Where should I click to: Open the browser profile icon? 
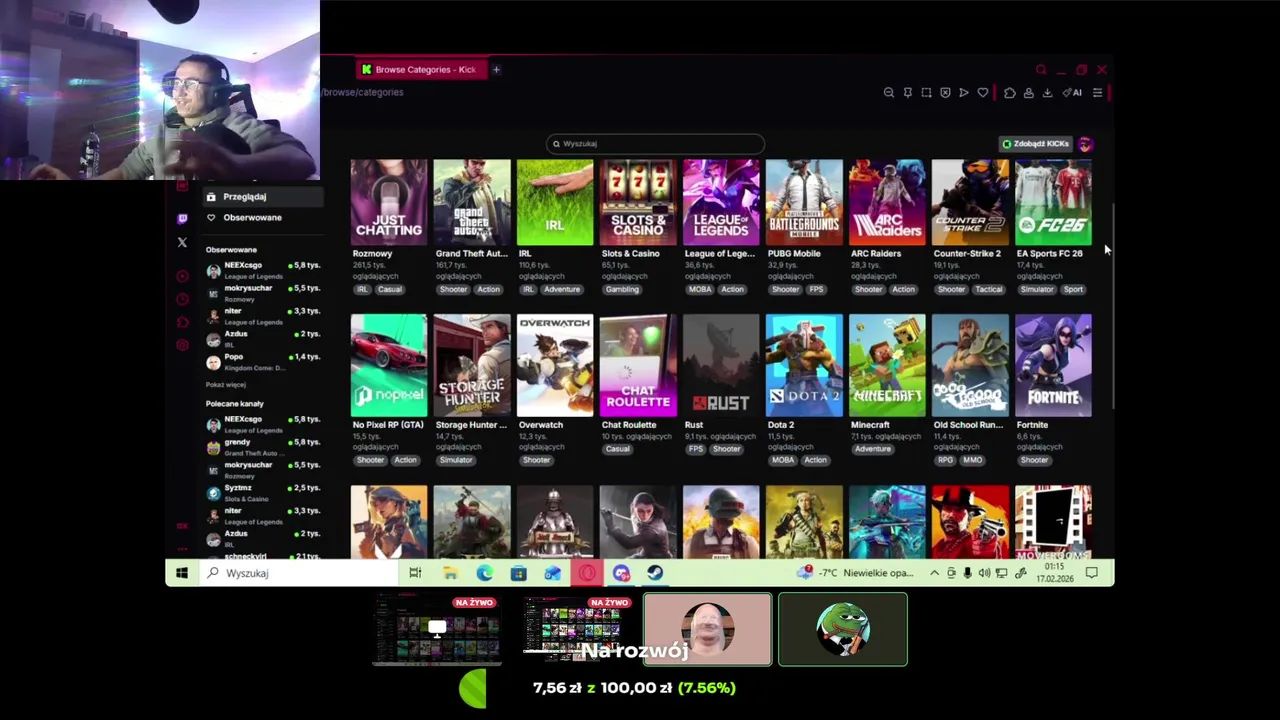[1028, 93]
